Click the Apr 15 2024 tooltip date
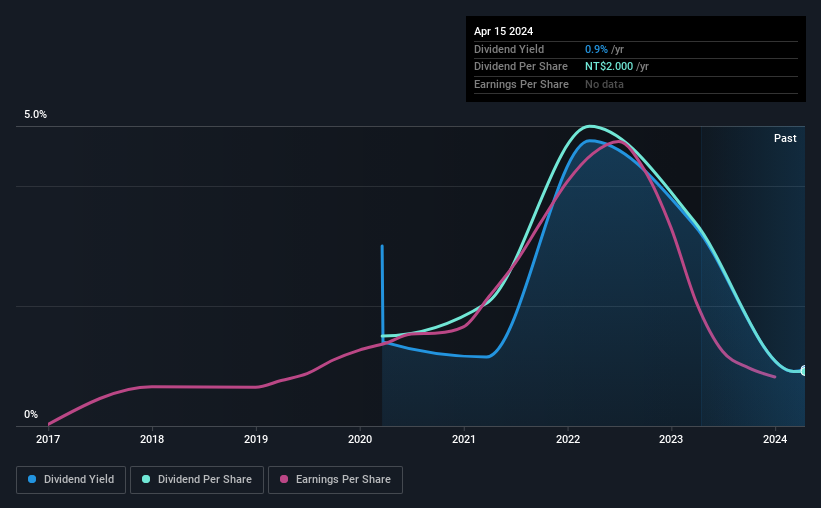The width and height of the screenshot is (821, 508). pyautogui.click(x=503, y=31)
